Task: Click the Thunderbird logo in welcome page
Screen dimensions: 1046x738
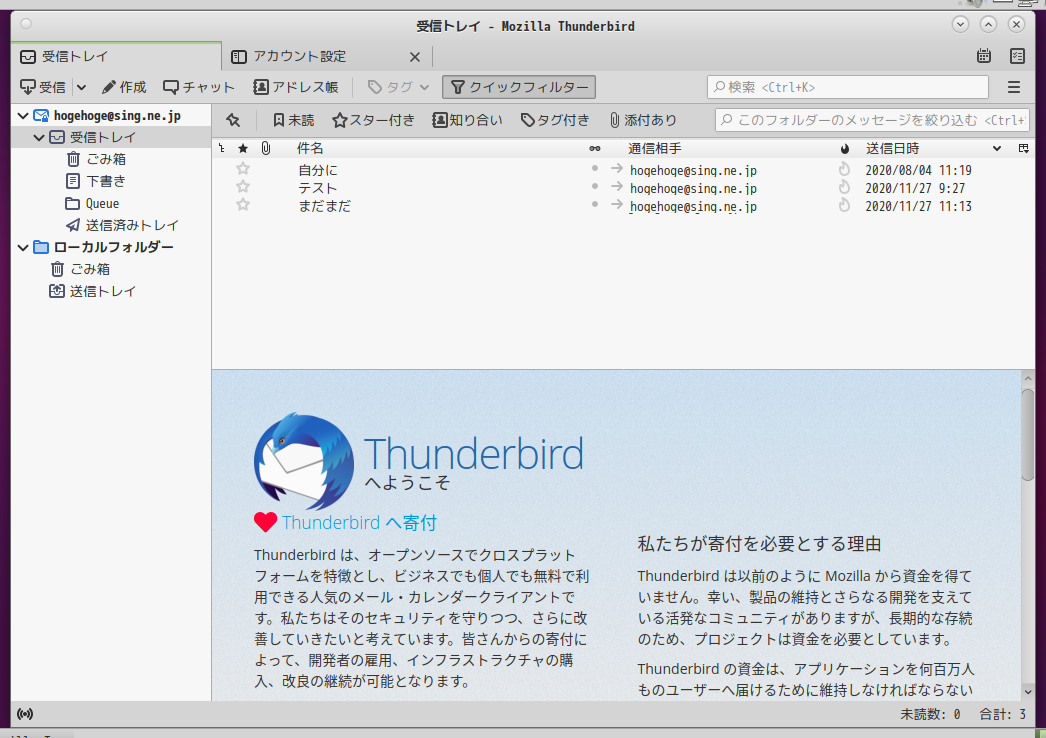Action: point(304,461)
